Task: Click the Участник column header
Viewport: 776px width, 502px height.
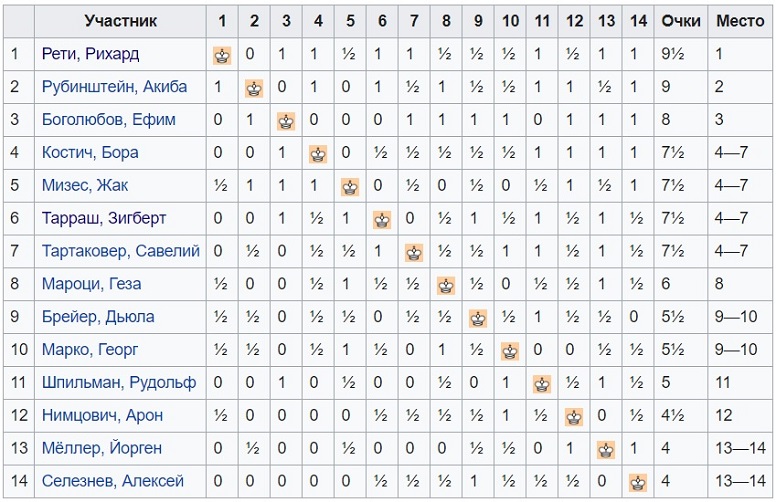Action: tap(120, 21)
